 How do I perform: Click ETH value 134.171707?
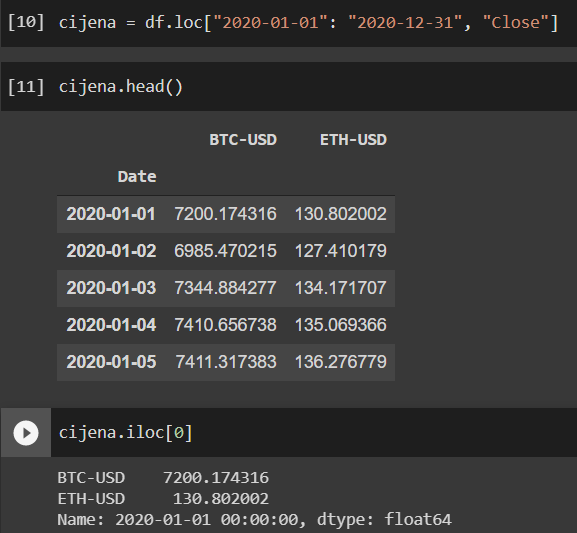click(341, 288)
